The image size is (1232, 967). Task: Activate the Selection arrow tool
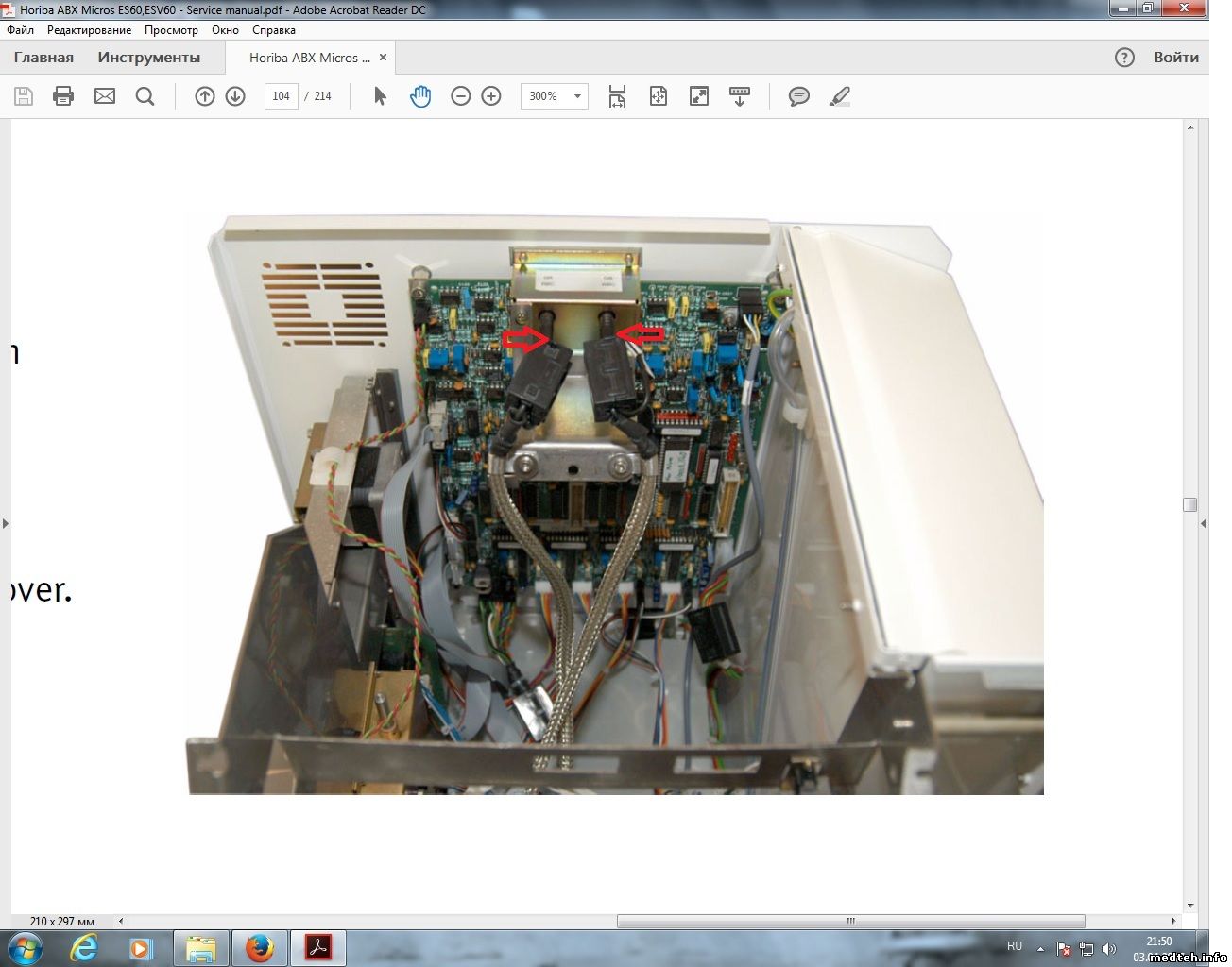380,96
